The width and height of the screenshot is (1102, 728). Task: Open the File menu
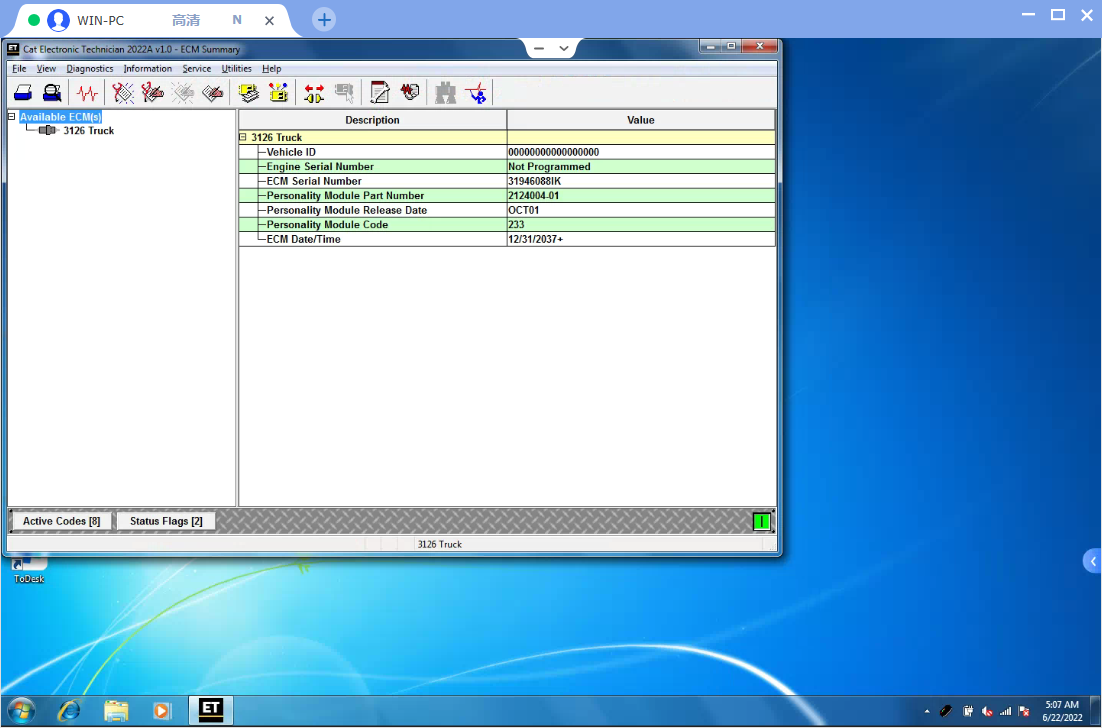click(x=19, y=68)
